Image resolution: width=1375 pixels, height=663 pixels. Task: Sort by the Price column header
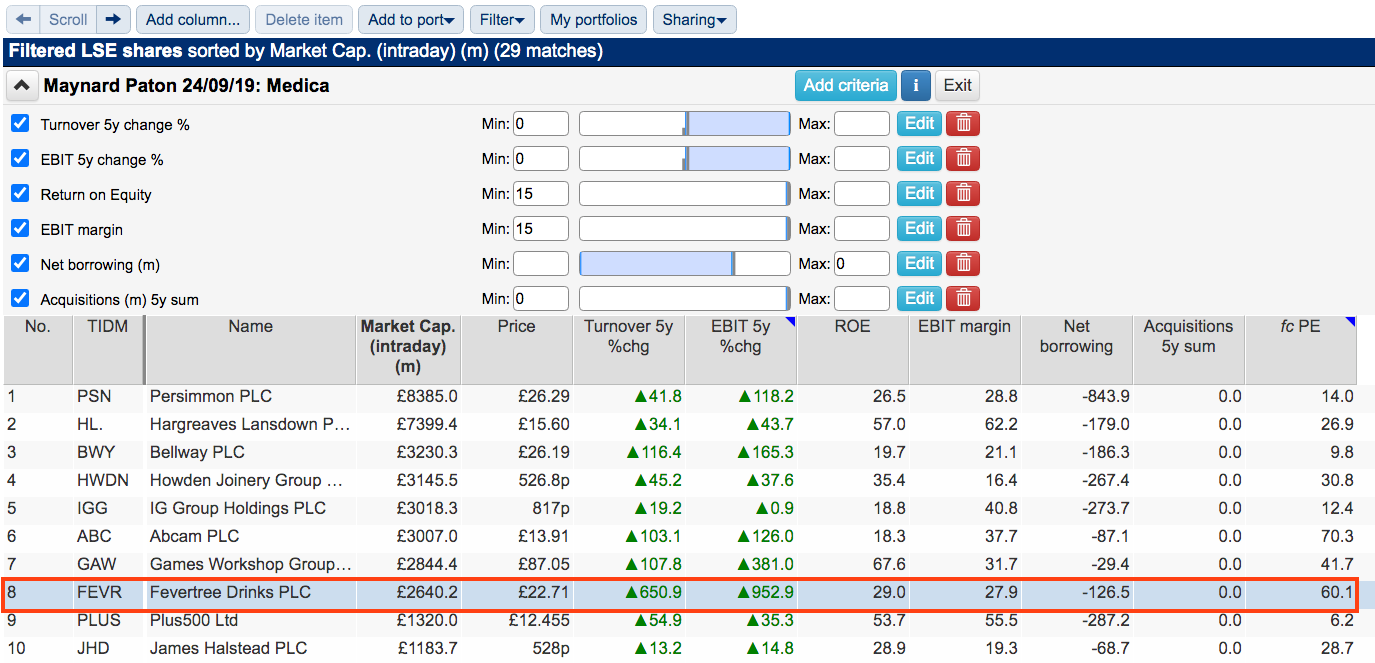coord(516,349)
